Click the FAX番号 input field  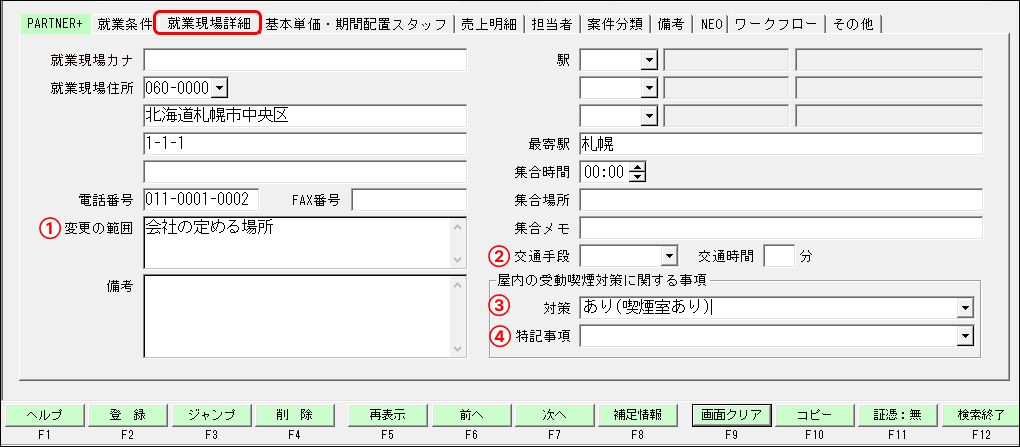click(x=409, y=200)
